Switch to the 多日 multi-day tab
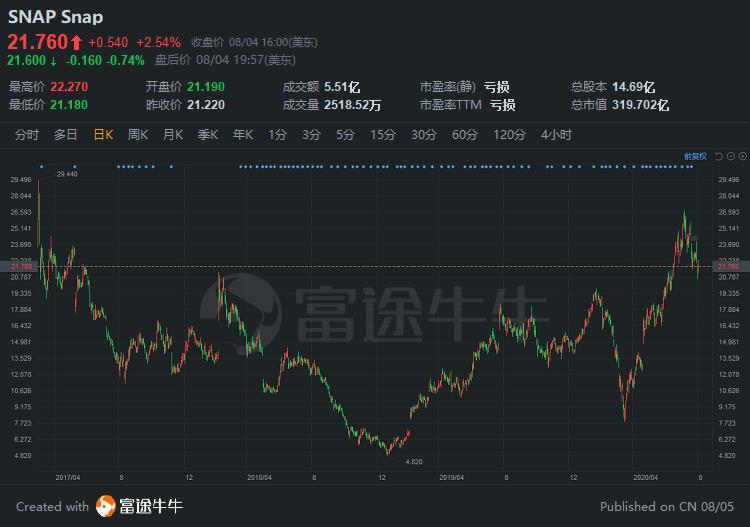 (x=66, y=135)
